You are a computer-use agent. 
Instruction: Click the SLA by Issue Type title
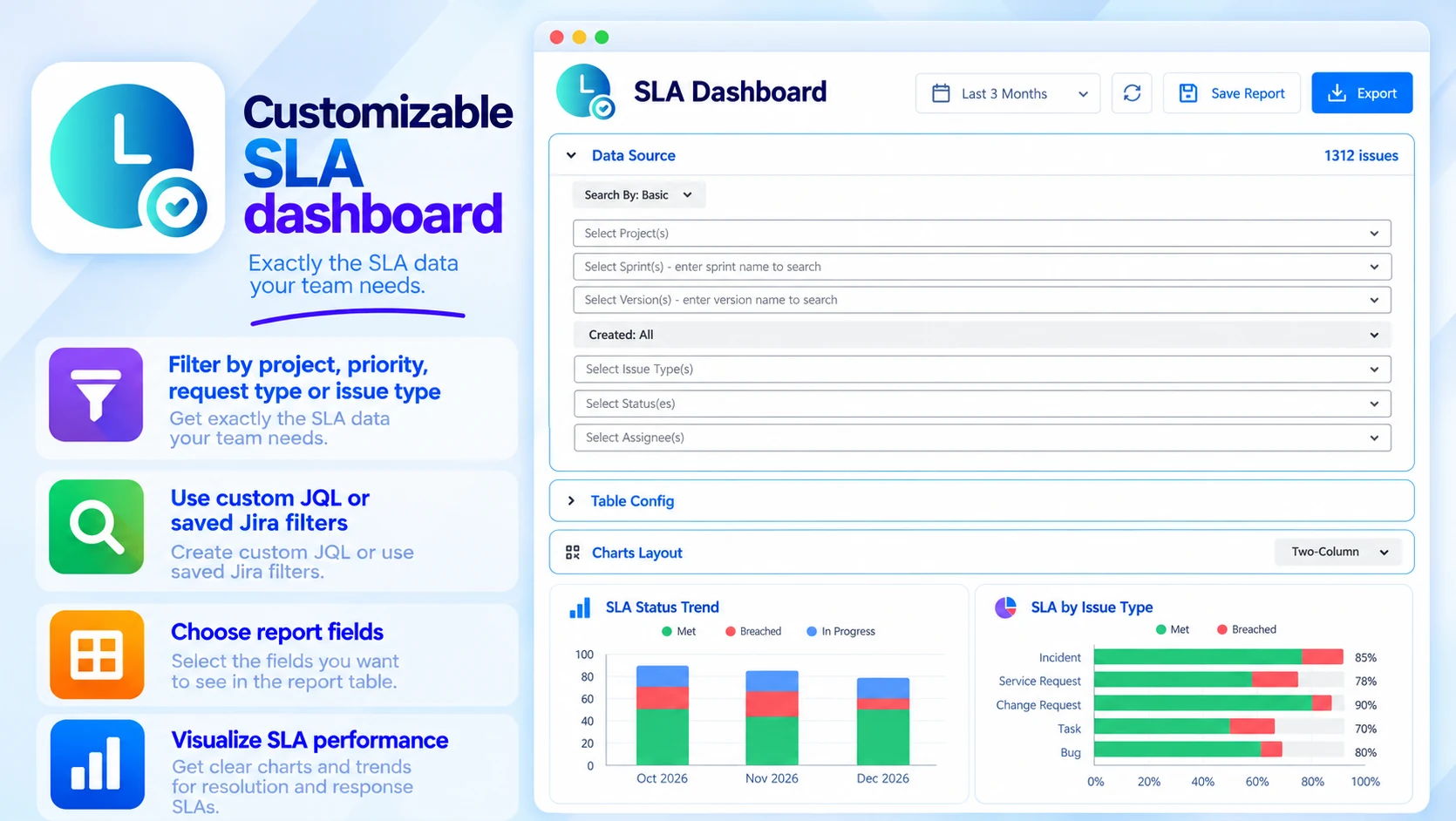point(1092,607)
